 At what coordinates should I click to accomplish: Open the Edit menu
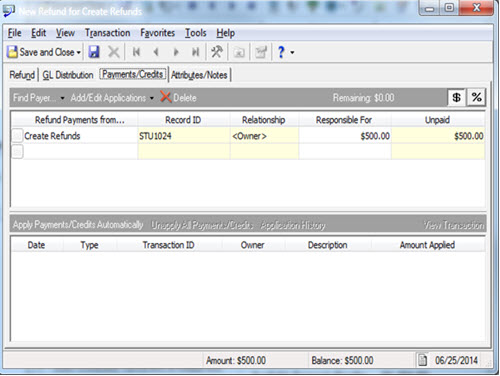point(38,33)
